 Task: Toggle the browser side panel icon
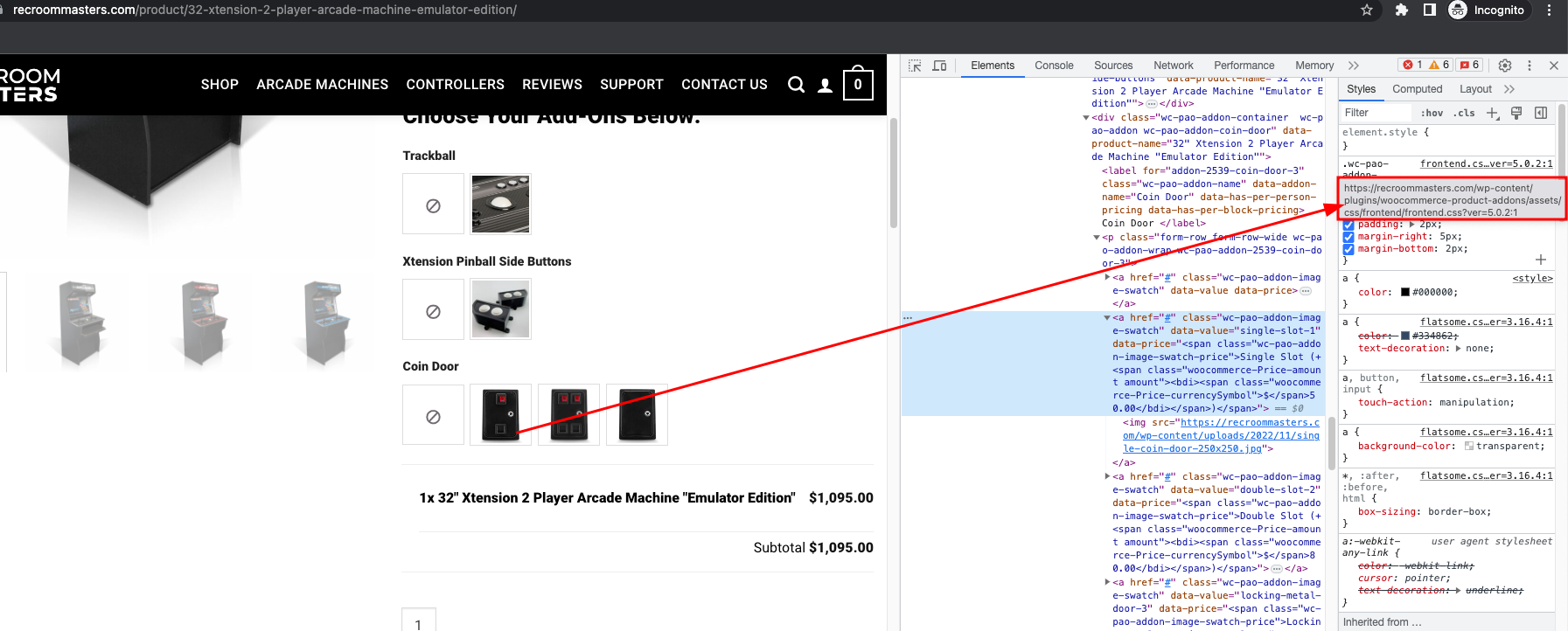coord(1430,10)
